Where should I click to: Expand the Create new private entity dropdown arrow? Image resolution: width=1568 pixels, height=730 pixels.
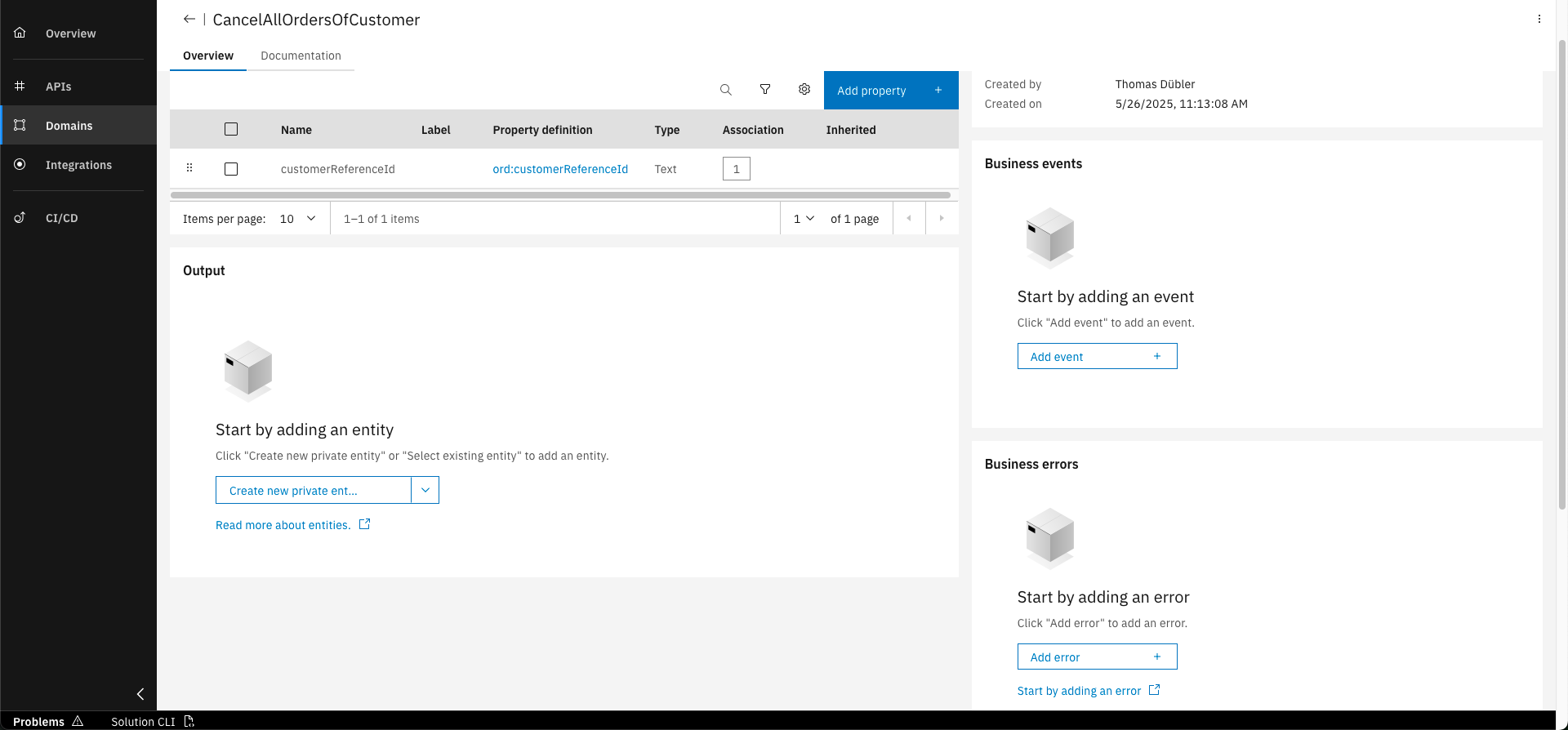425,490
